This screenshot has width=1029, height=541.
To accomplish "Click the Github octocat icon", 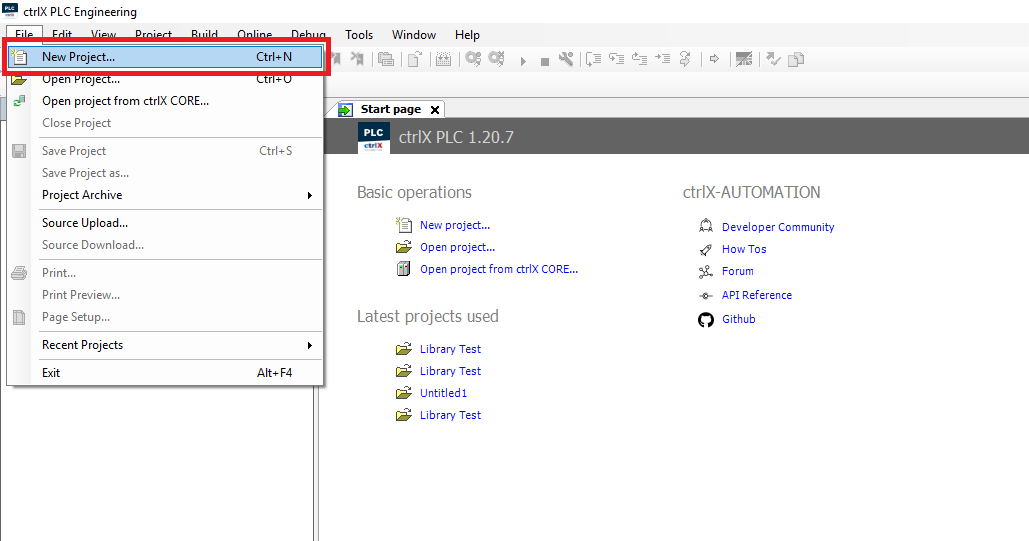I will 705,319.
